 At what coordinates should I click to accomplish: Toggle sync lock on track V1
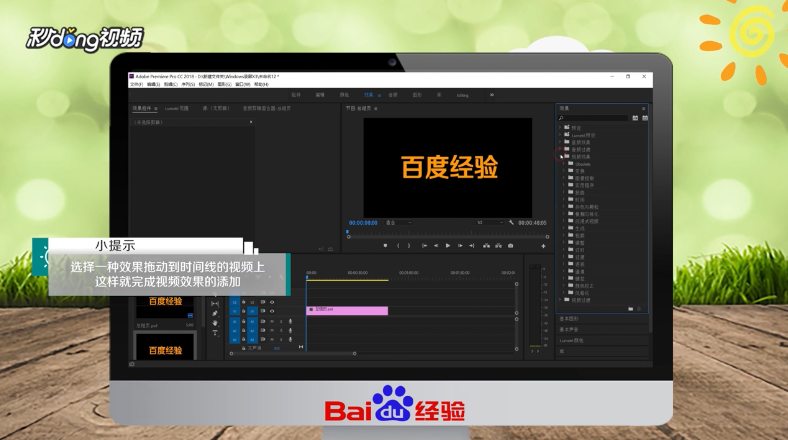263,311
